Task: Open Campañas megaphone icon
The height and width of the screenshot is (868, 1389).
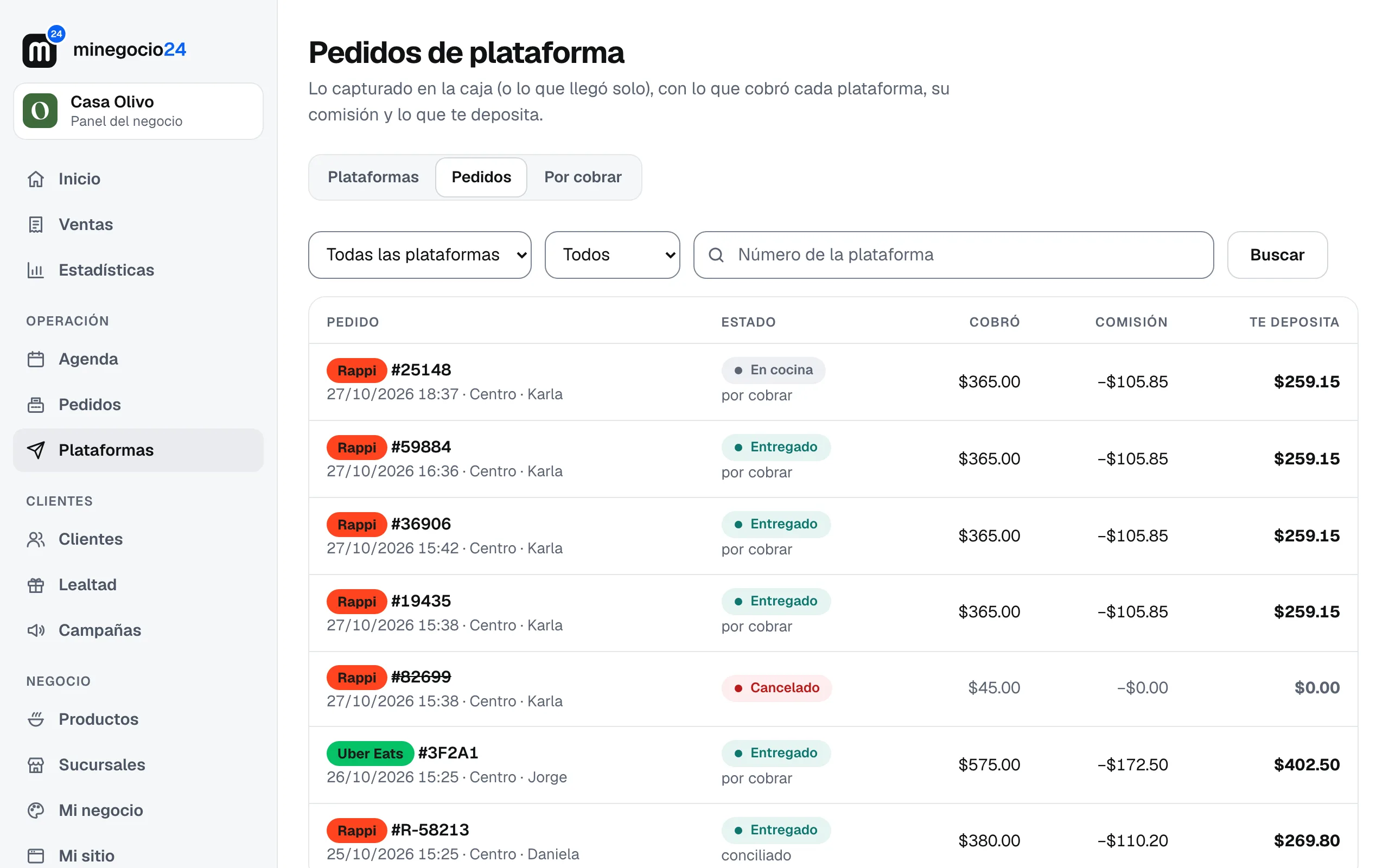Action: pyautogui.click(x=36, y=630)
